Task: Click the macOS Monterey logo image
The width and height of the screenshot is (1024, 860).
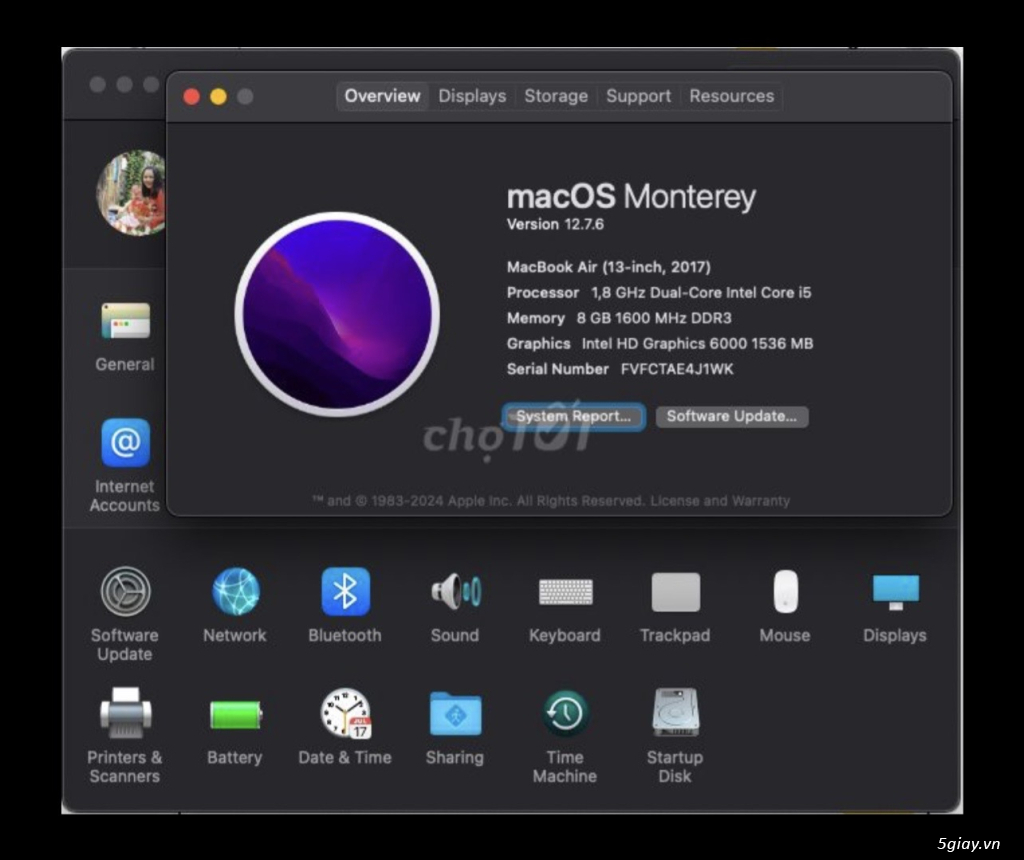Action: [x=337, y=314]
